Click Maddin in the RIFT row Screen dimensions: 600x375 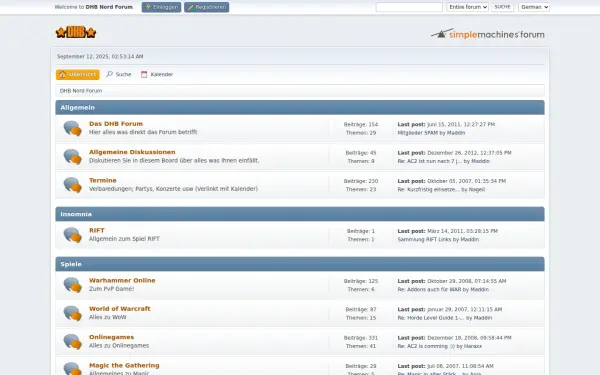pyautogui.click(x=470, y=240)
